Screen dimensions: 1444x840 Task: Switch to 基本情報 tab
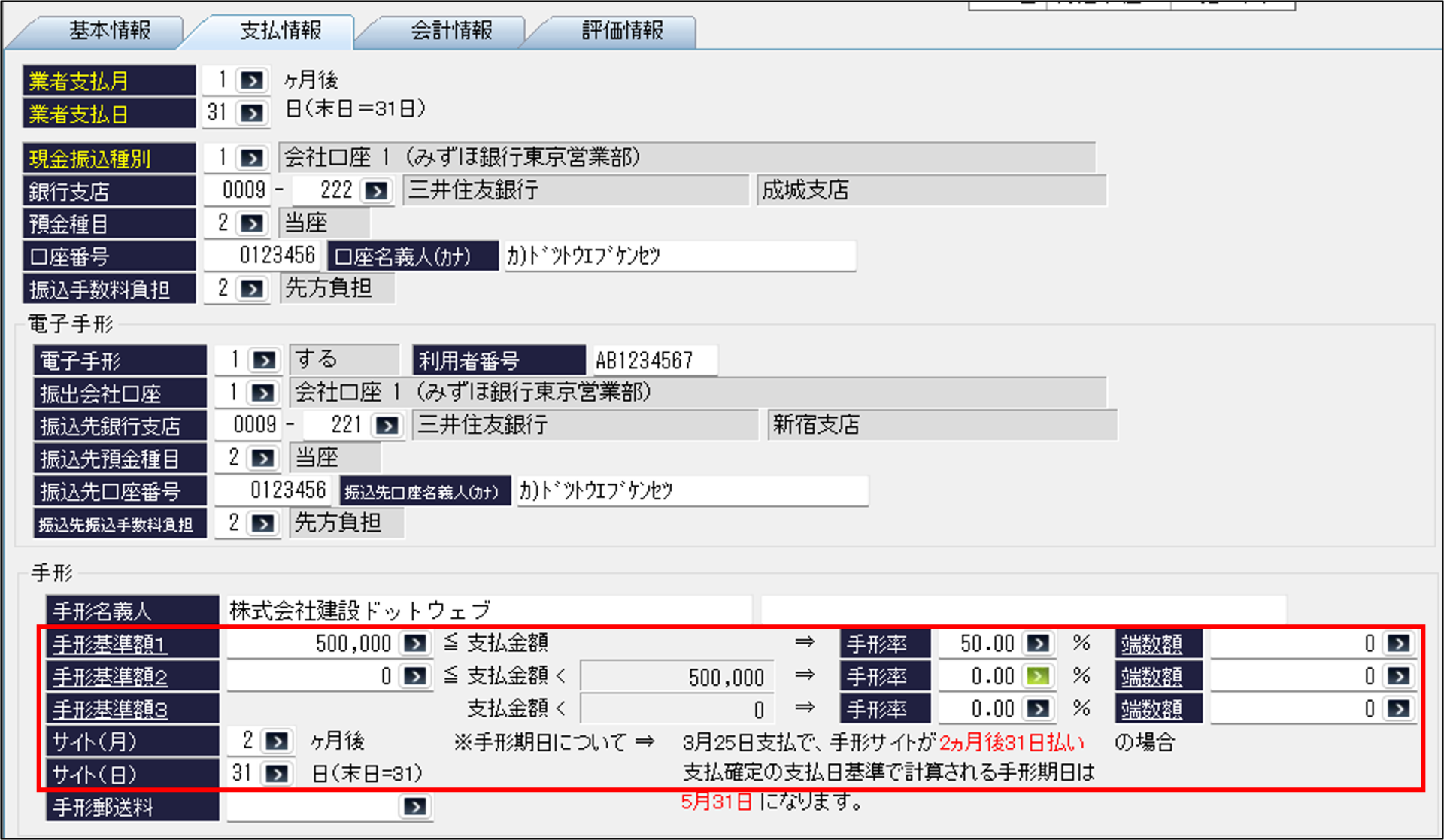pos(110,30)
